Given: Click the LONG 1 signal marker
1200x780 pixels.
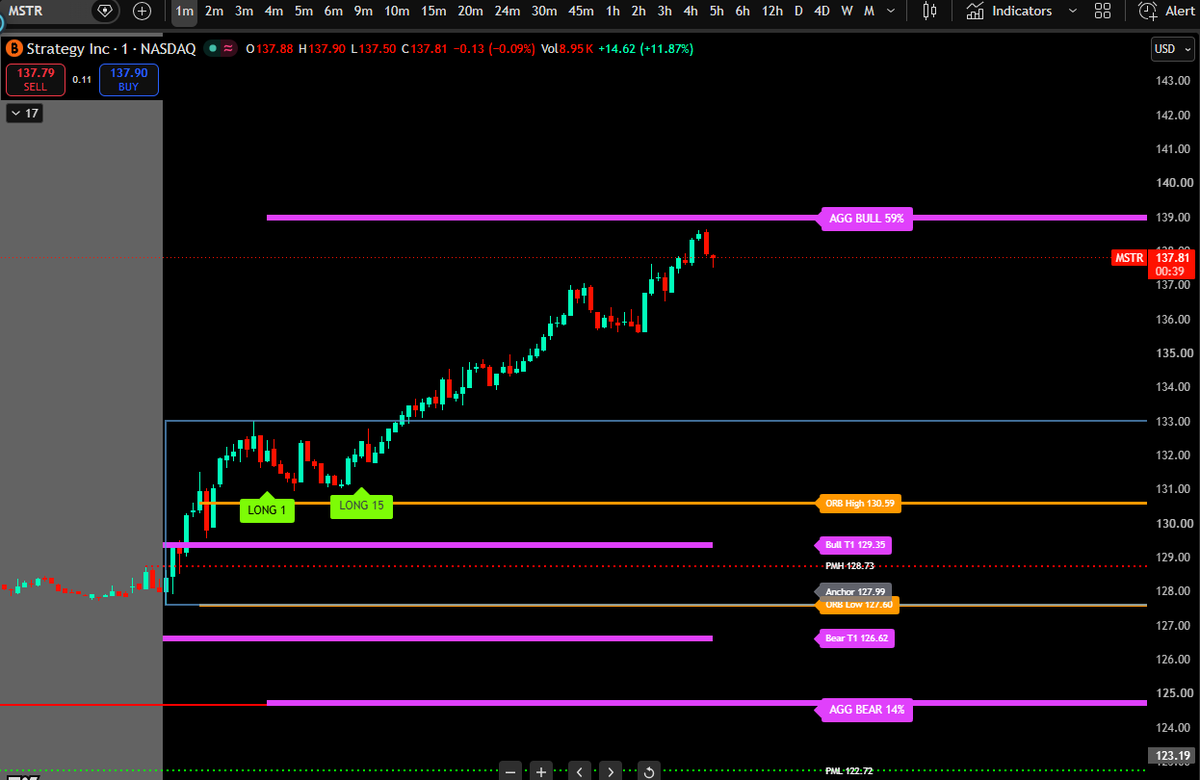Looking at the screenshot, I should click(x=268, y=509).
